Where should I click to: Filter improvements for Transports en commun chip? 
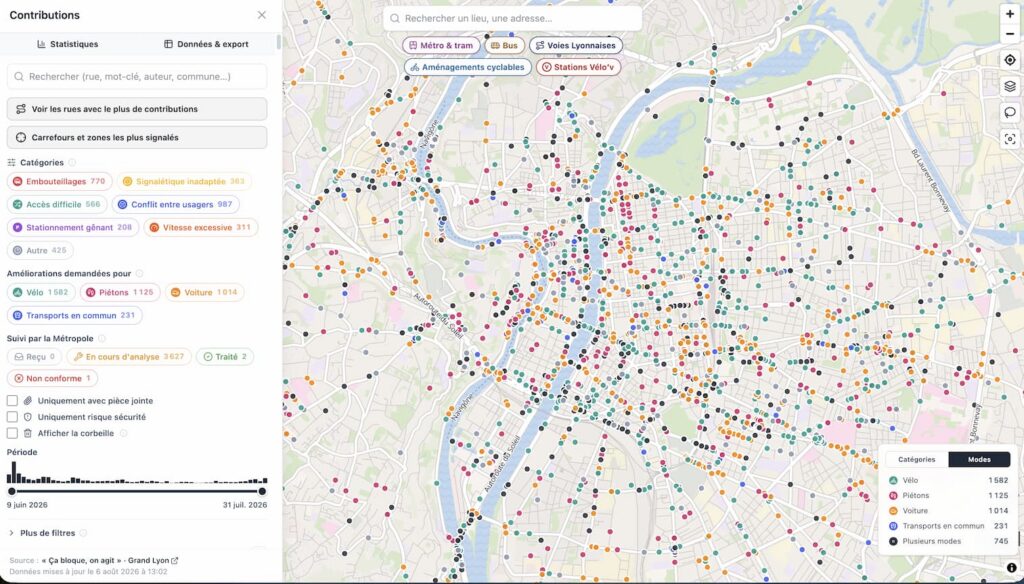tap(74, 316)
